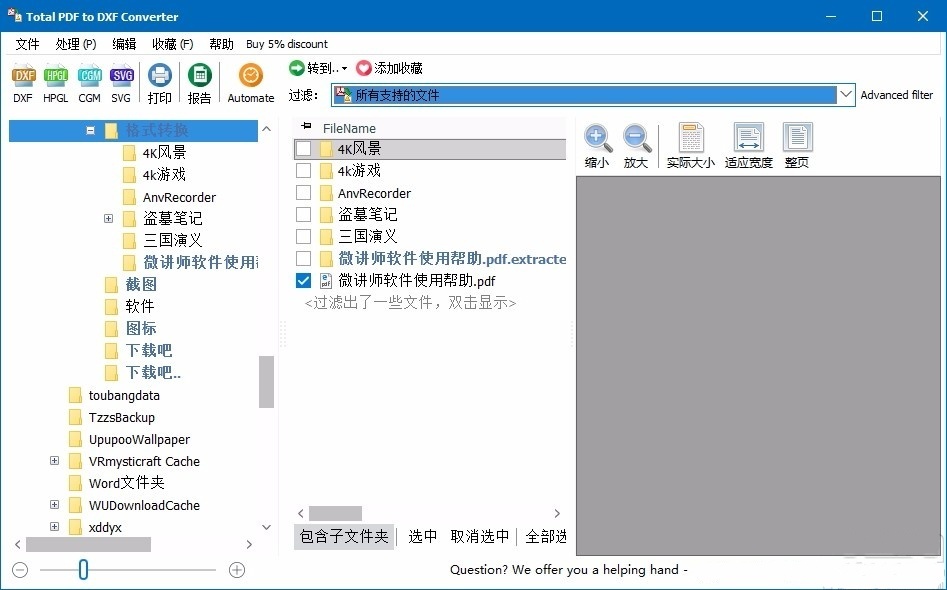Open the 处理 (P) menu
Image resolution: width=947 pixels, height=590 pixels.
[x=75, y=44]
